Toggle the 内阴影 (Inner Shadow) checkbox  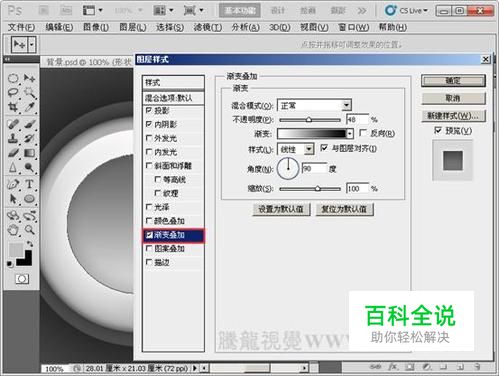click(149, 124)
